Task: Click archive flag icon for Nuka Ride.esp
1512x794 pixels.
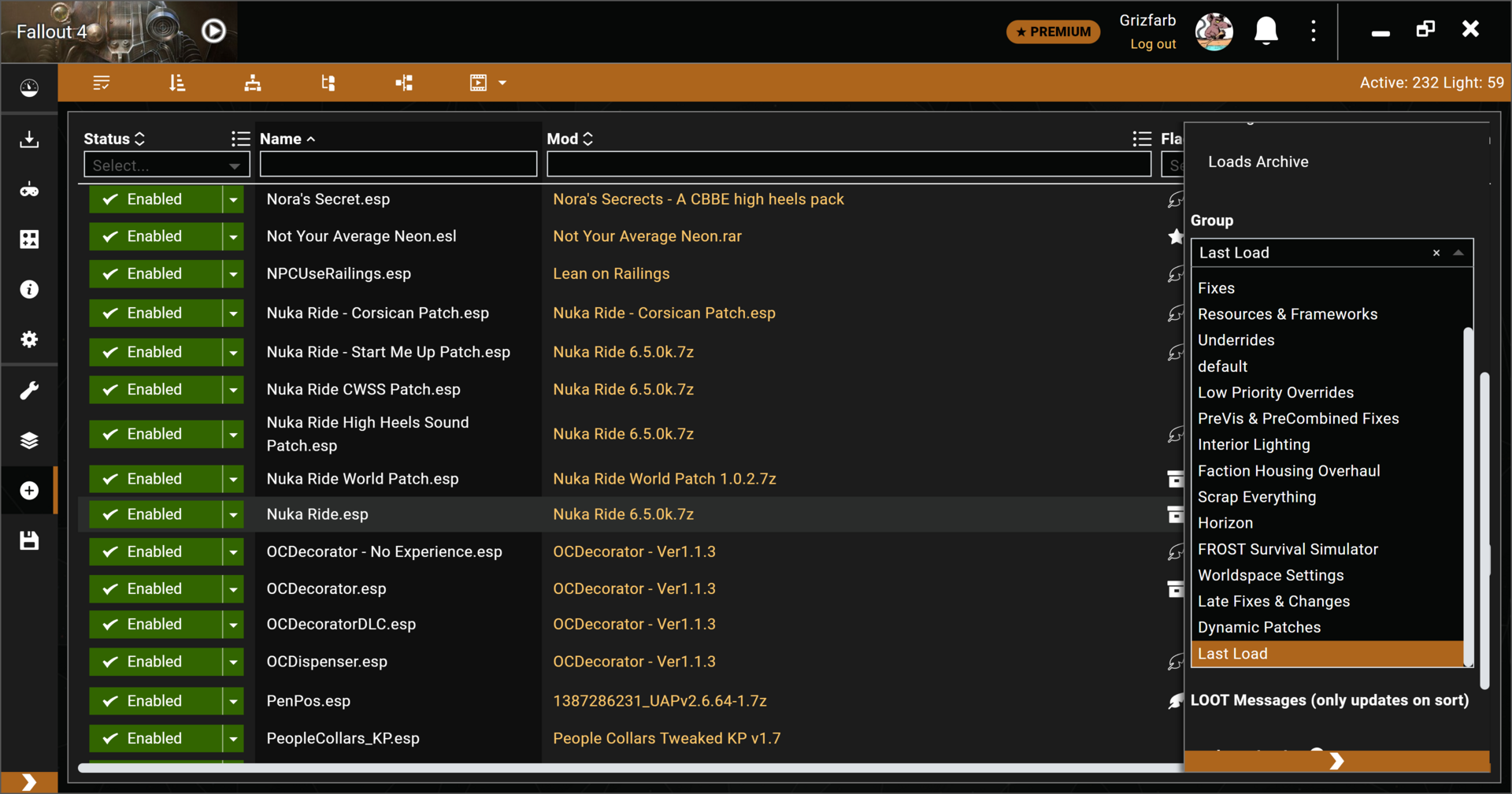Action: click(x=1175, y=514)
